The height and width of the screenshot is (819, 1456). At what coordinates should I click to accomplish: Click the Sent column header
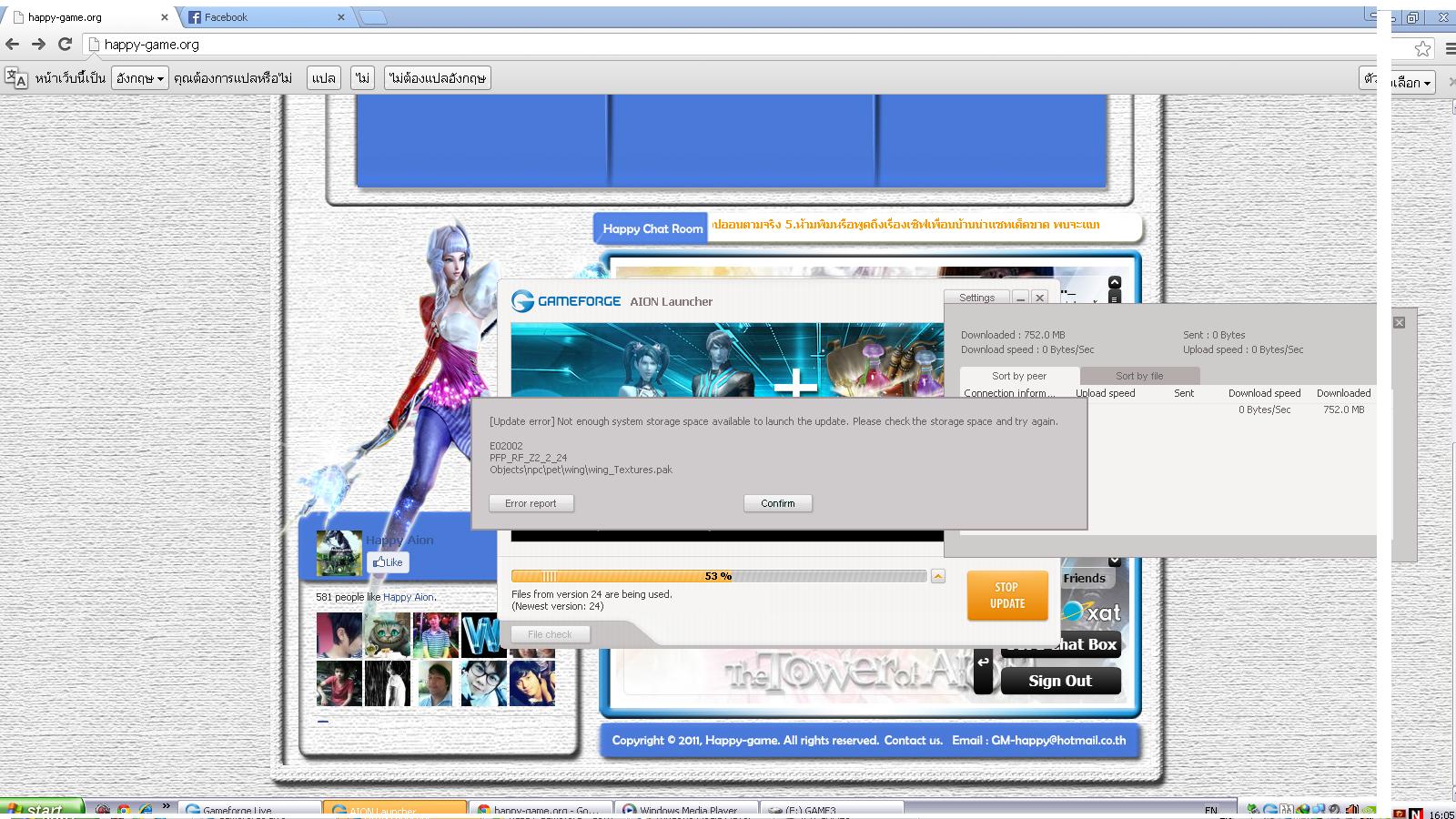tap(1184, 393)
